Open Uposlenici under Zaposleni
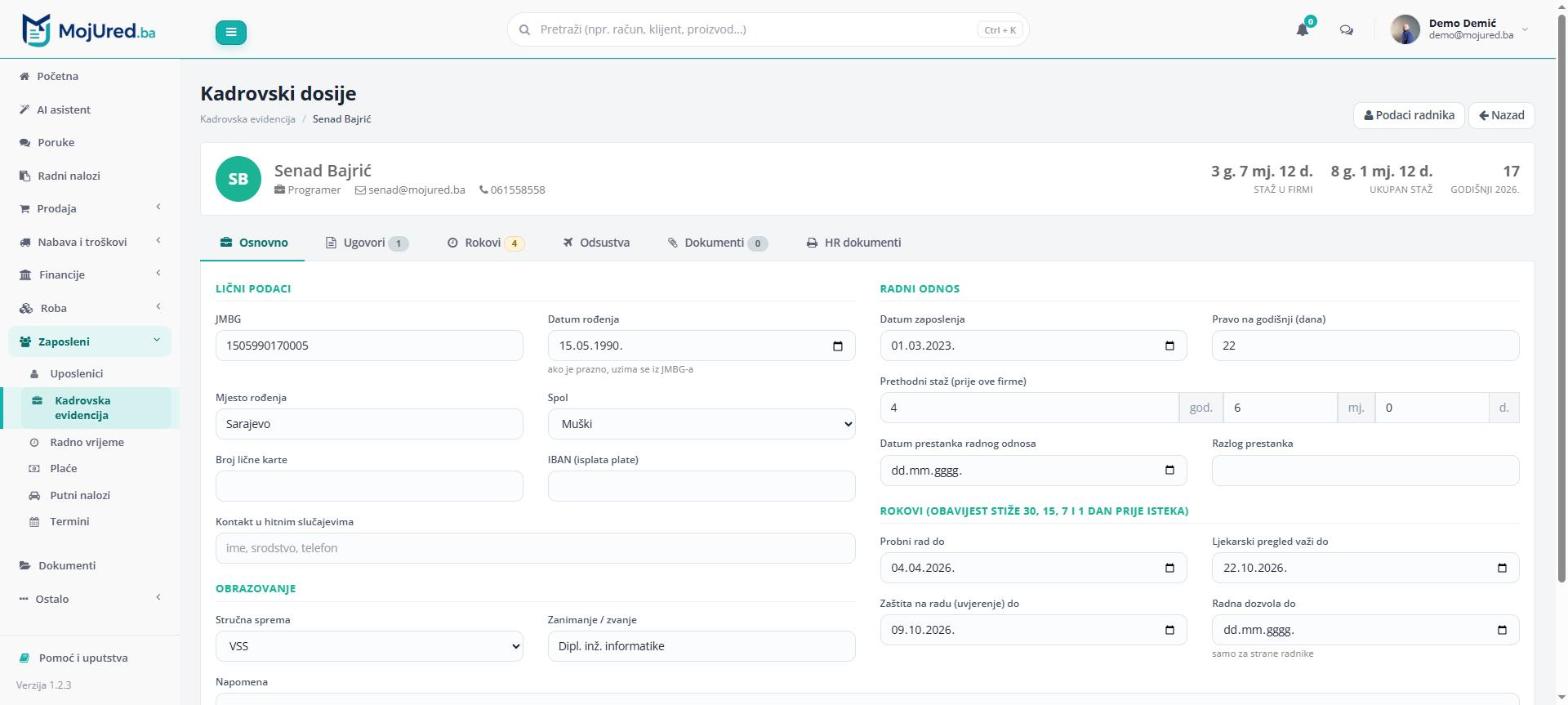 (x=77, y=374)
